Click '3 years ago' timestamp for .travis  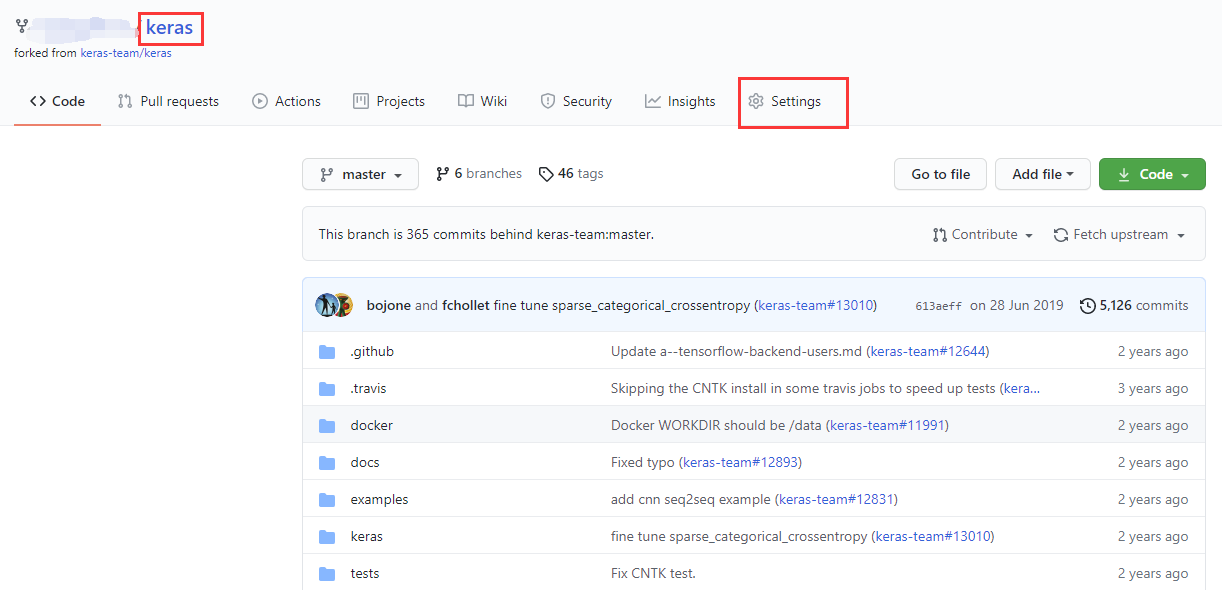pyautogui.click(x=1153, y=389)
